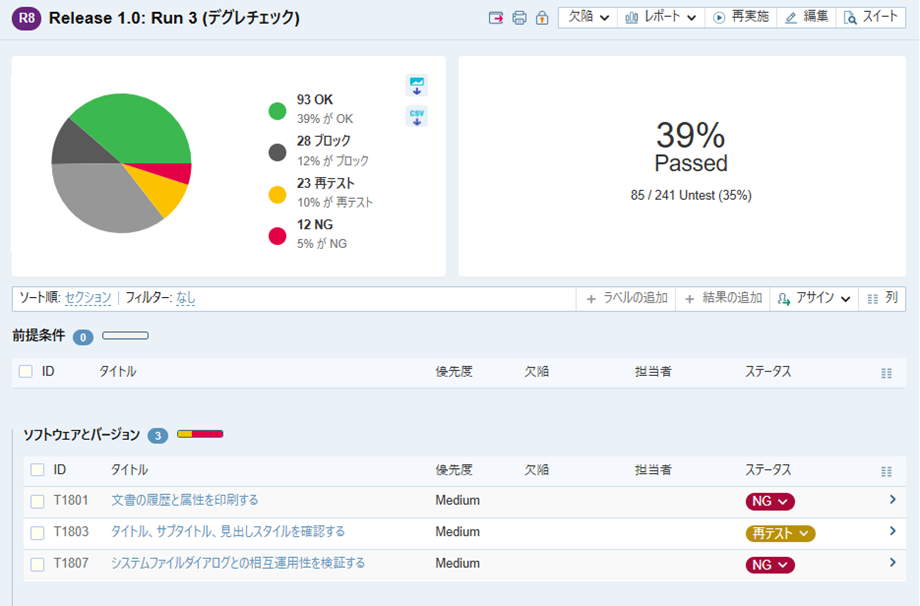Select all tests in ソフトウェアとバージョン section

[37, 470]
